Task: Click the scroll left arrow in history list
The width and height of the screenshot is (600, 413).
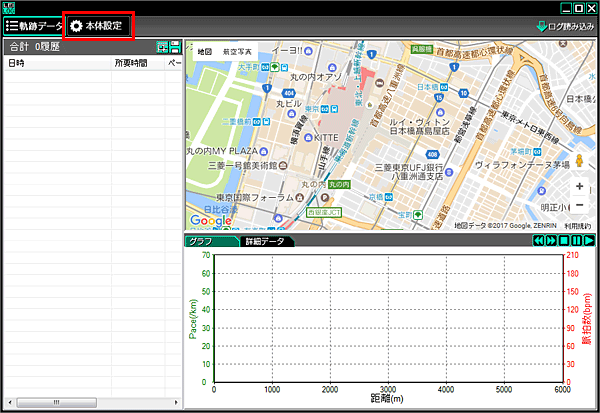Action: click(10, 402)
